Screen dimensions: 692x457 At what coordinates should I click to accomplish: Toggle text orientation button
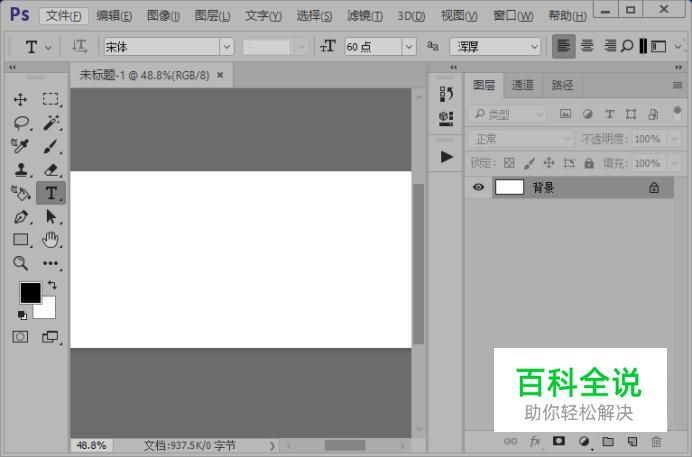coord(79,46)
